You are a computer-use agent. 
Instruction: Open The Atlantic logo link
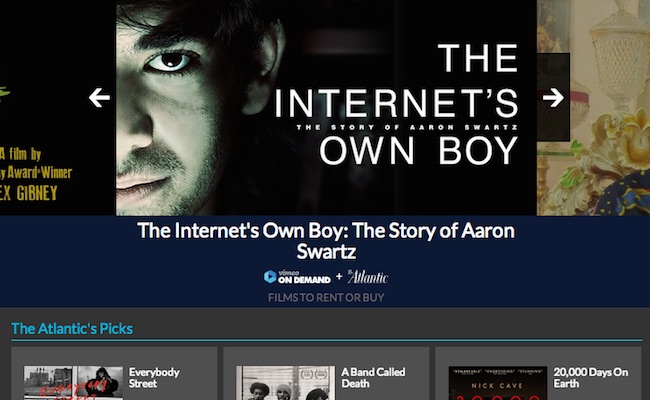tap(368, 277)
